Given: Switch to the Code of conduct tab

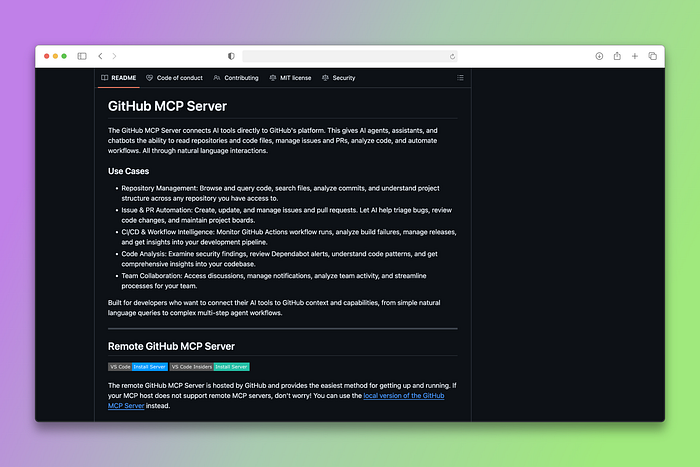Looking at the screenshot, I should [175, 78].
